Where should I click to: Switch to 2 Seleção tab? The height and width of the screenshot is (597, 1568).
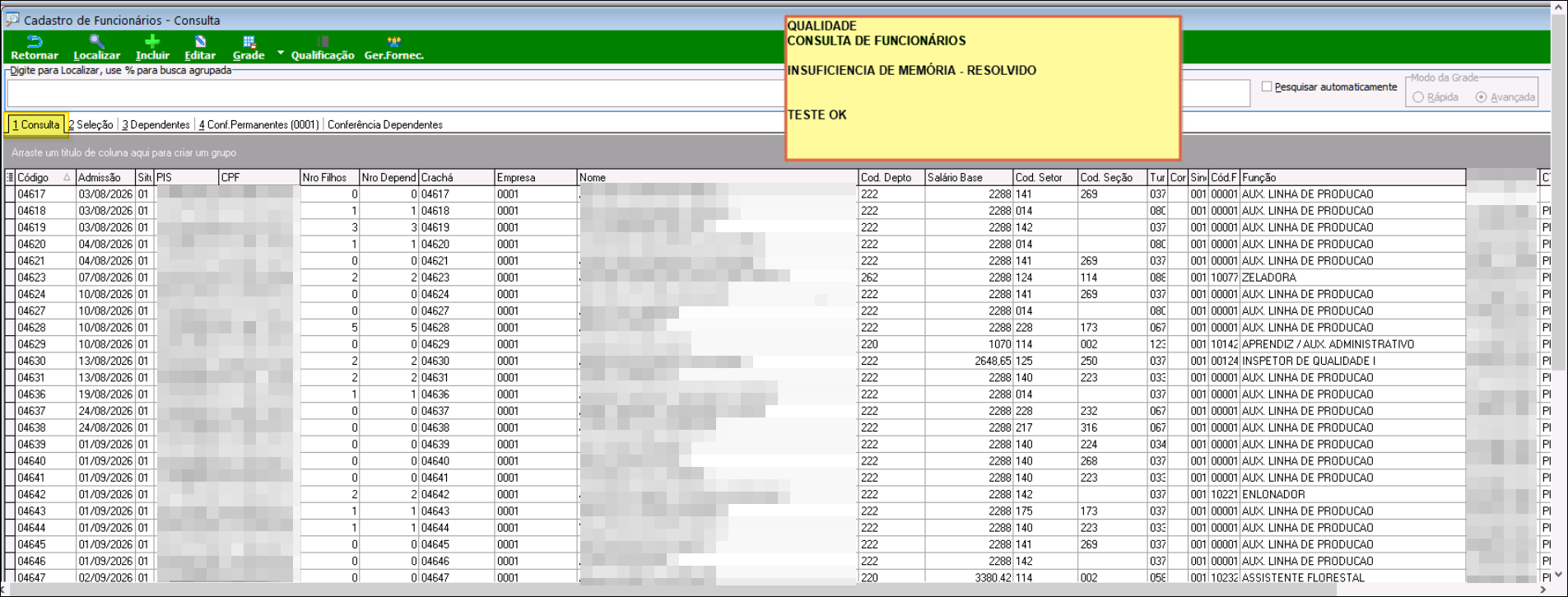pyautogui.click(x=91, y=124)
